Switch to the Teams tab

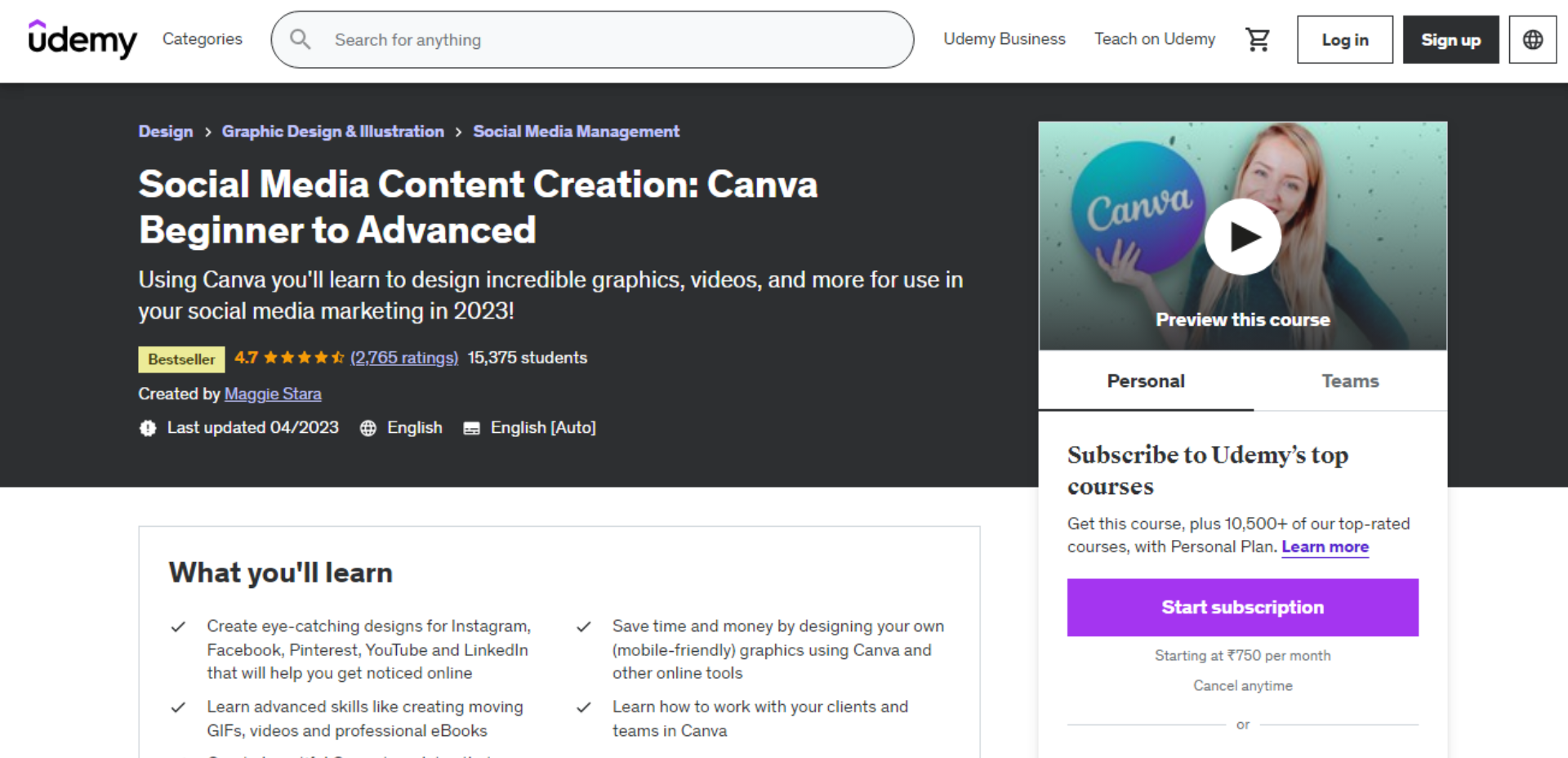click(x=1350, y=381)
